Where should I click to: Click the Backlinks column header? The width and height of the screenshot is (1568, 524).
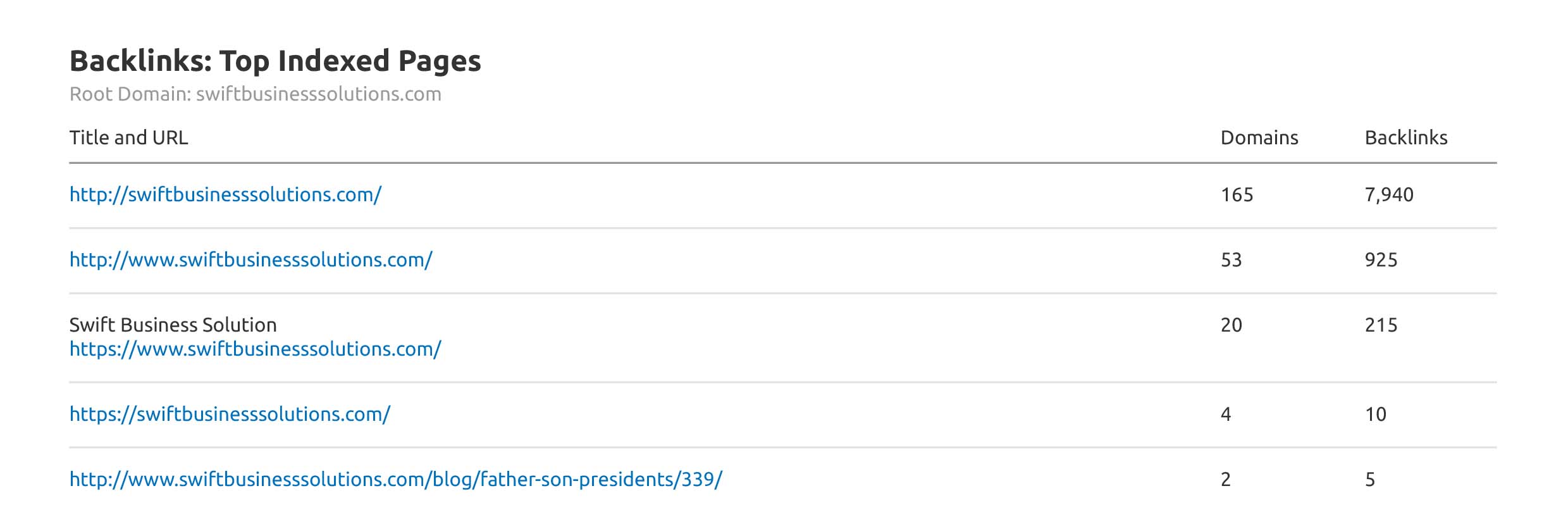pos(1405,138)
